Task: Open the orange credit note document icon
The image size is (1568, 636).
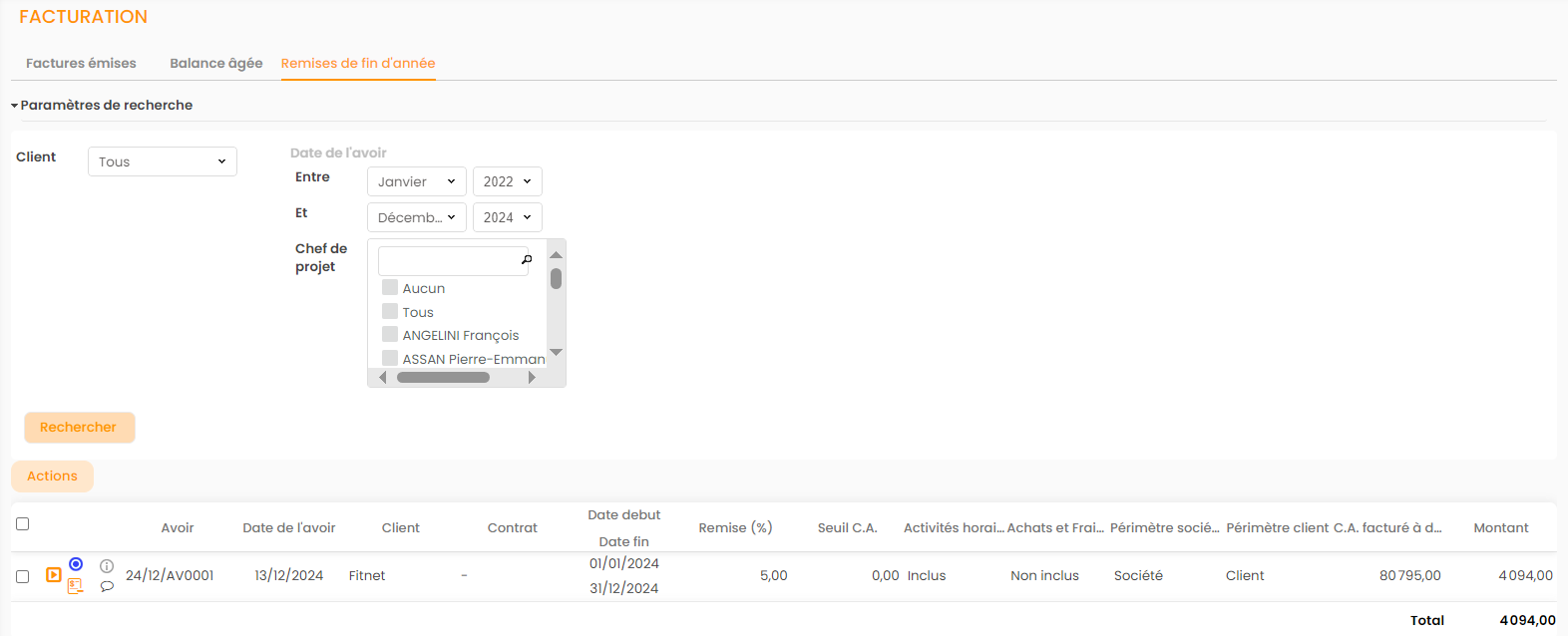Action: click(x=75, y=586)
